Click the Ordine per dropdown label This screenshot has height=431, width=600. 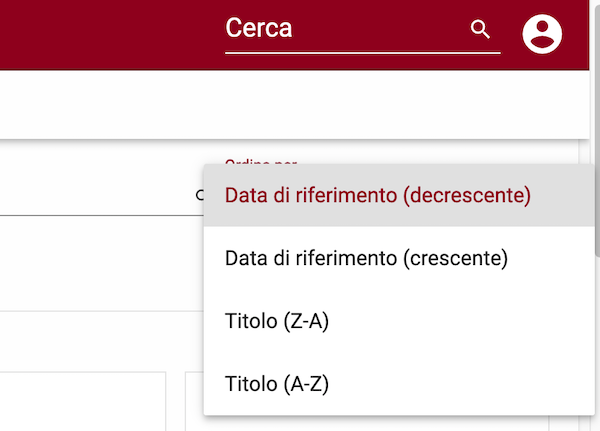click(x=261, y=162)
